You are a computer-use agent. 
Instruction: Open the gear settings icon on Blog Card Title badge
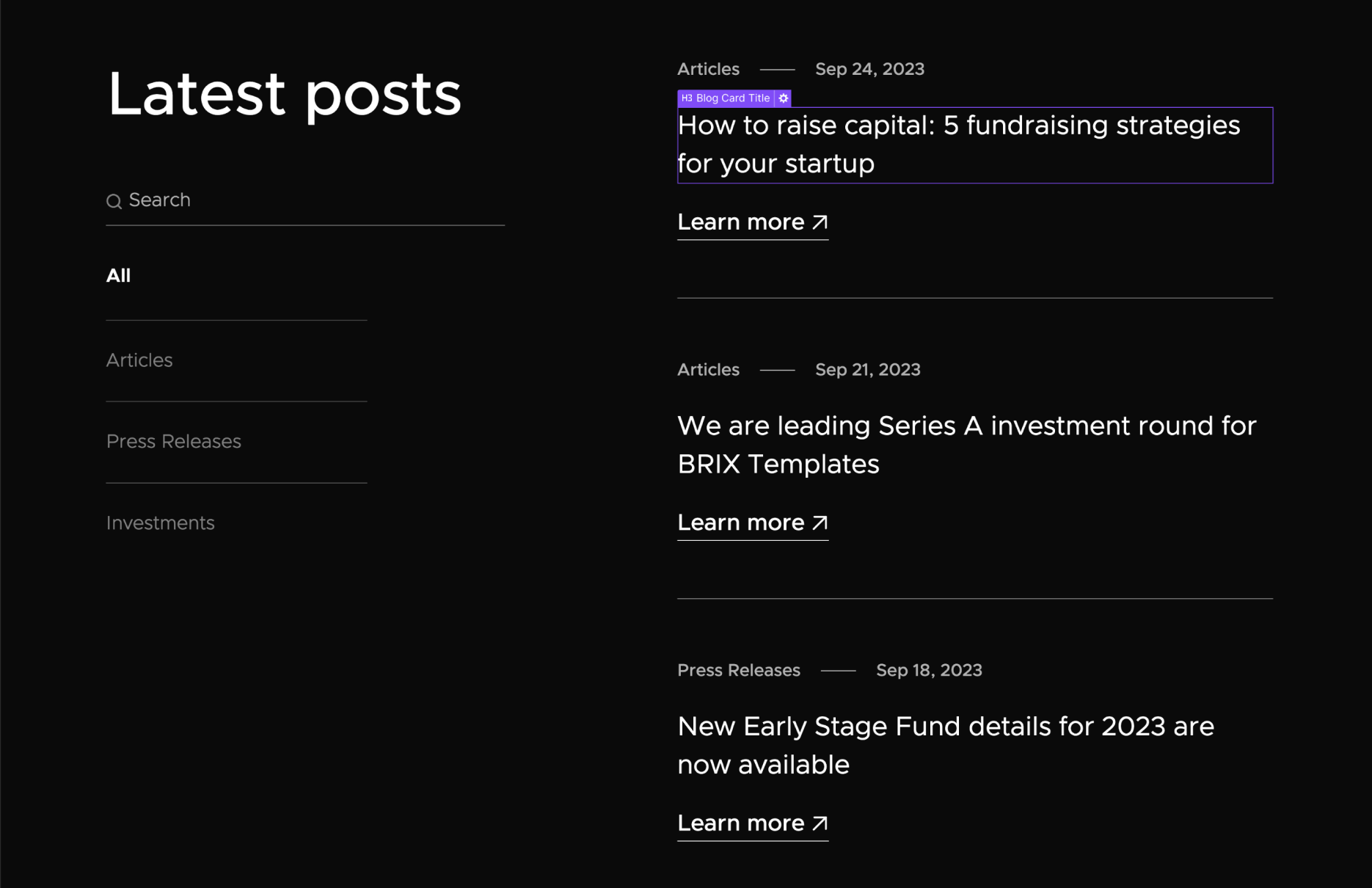tap(784, 98)
